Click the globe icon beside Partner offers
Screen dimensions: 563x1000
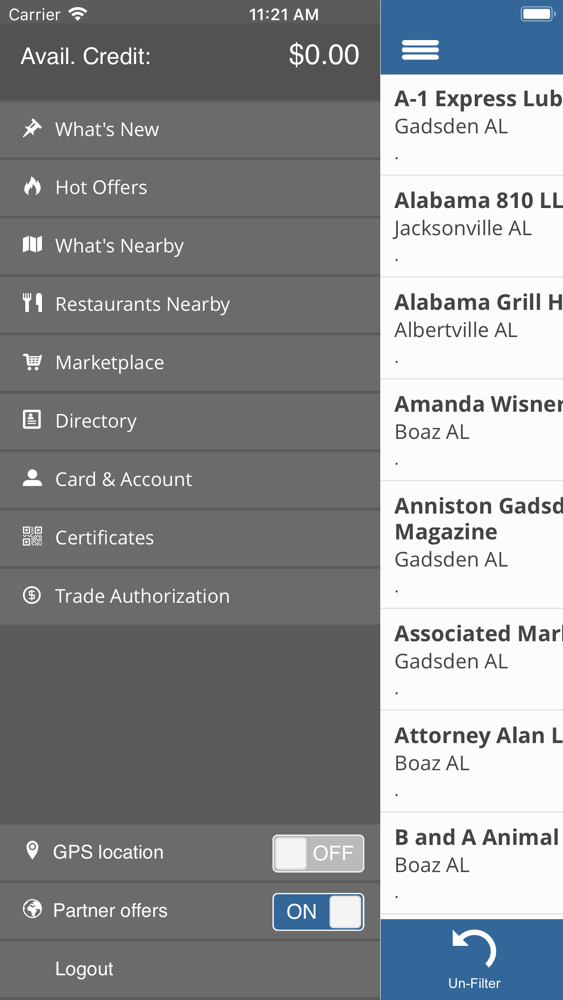click(x=32, y=909)
